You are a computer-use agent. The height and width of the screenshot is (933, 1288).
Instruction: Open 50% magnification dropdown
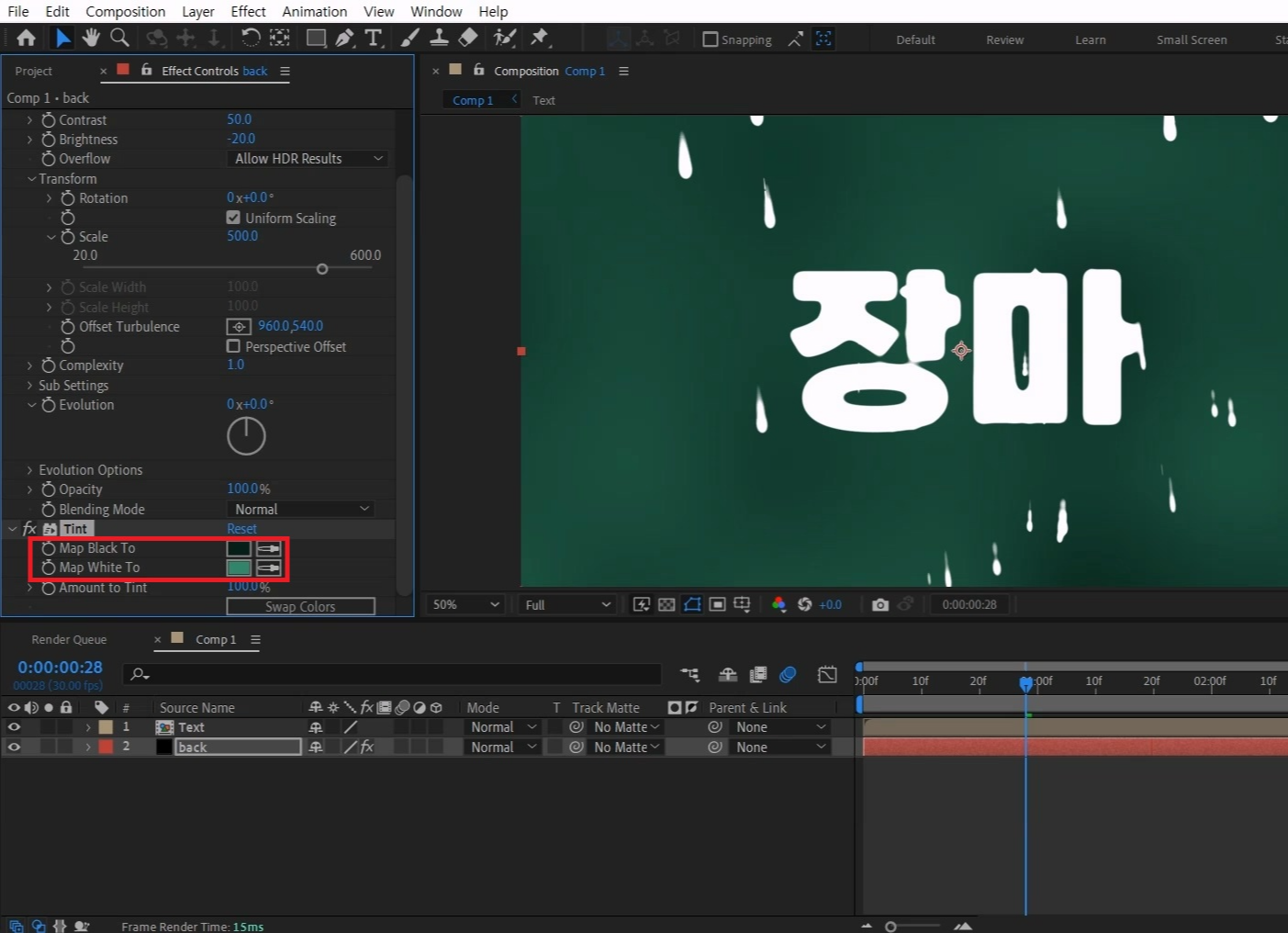[467, 604]
